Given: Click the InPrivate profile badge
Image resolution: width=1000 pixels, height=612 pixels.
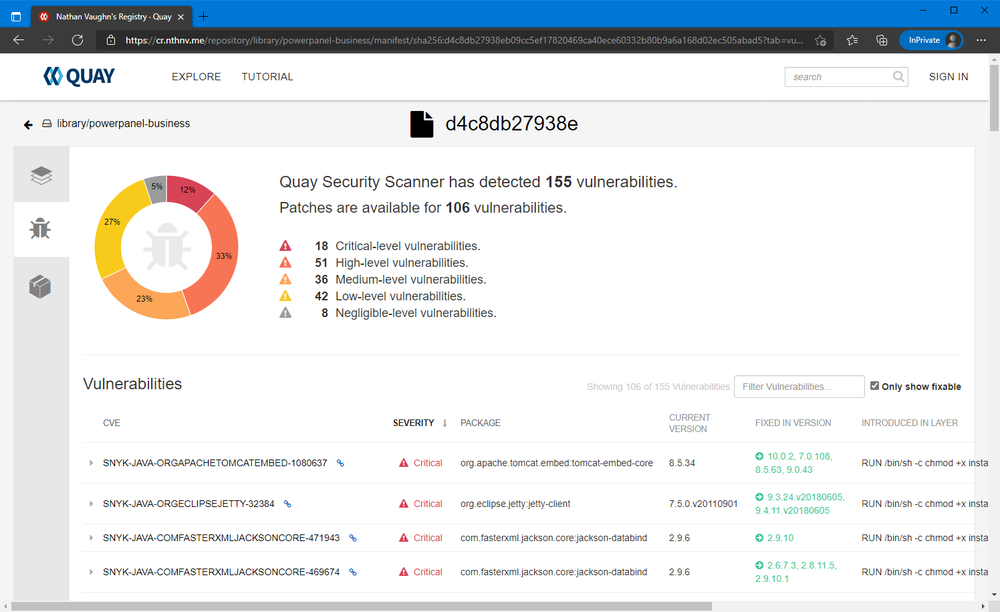Looking at the screenshot, I should [931, 40].
